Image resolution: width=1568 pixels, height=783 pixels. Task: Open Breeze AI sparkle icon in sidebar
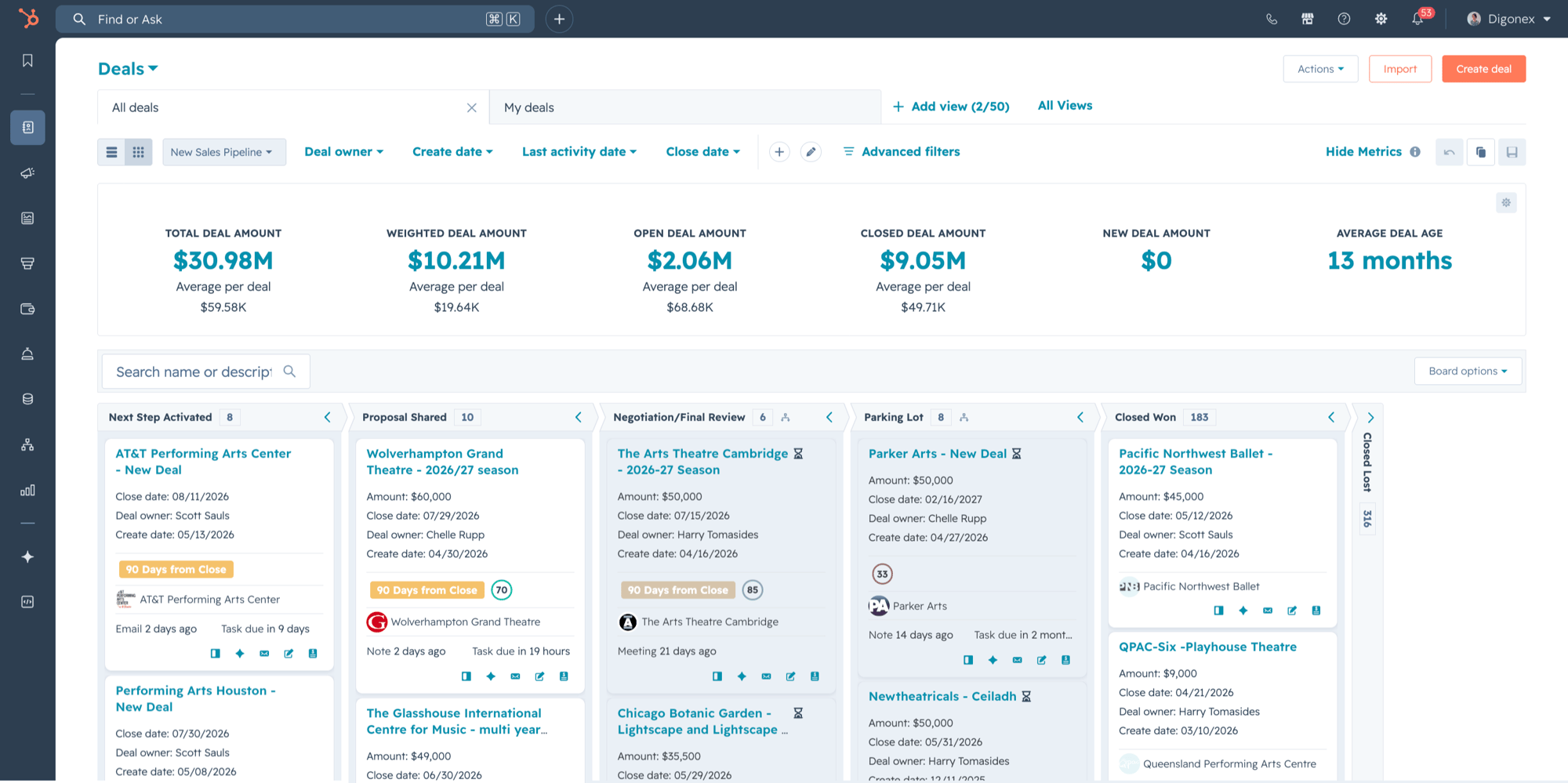tap(27, 556)
